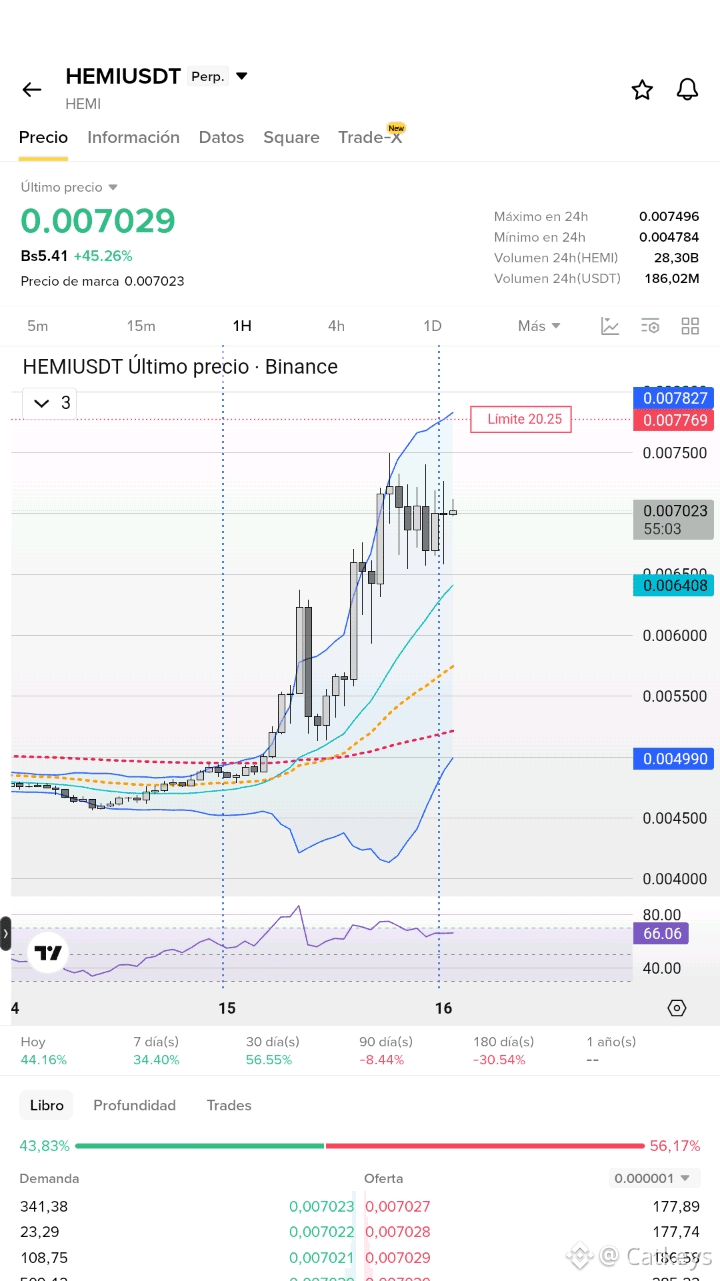Select the 15m timeframe

[141, 326]
